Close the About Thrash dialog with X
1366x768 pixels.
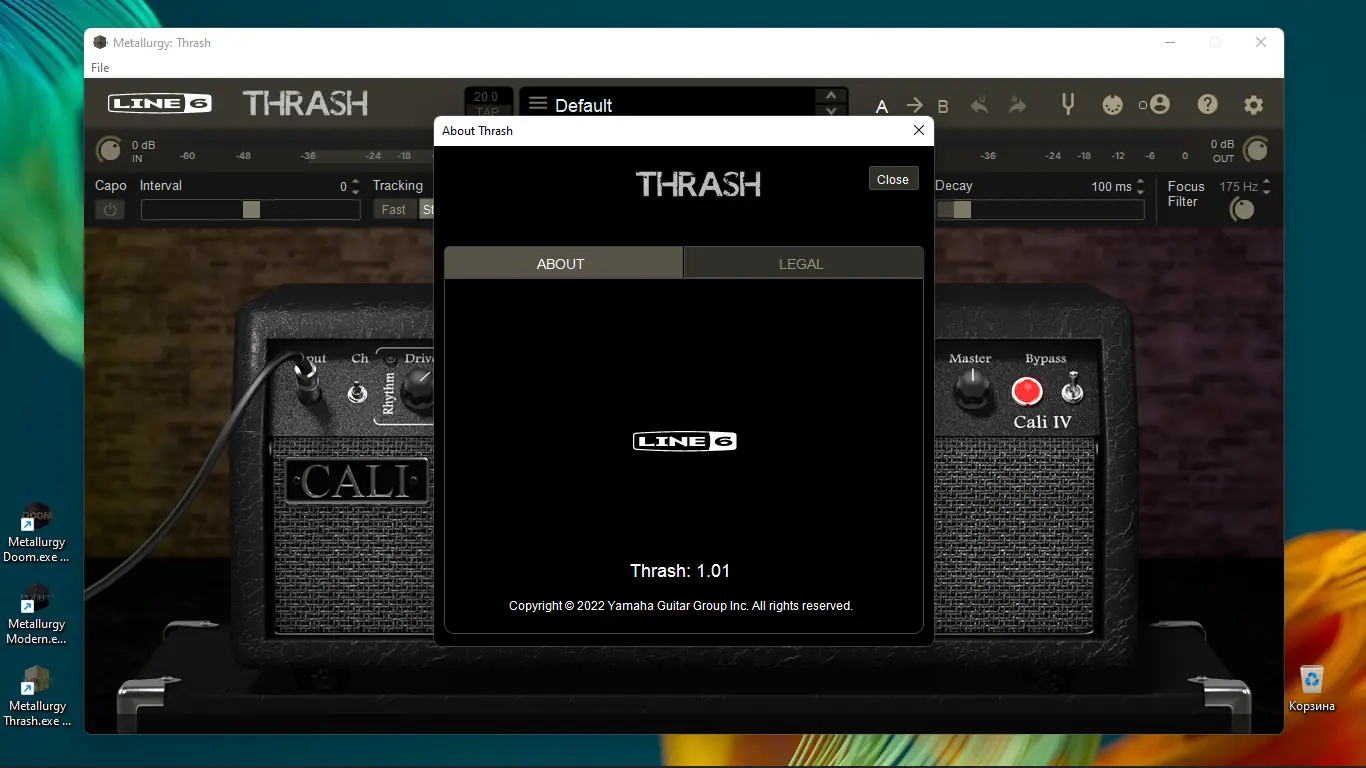(919, 131)
